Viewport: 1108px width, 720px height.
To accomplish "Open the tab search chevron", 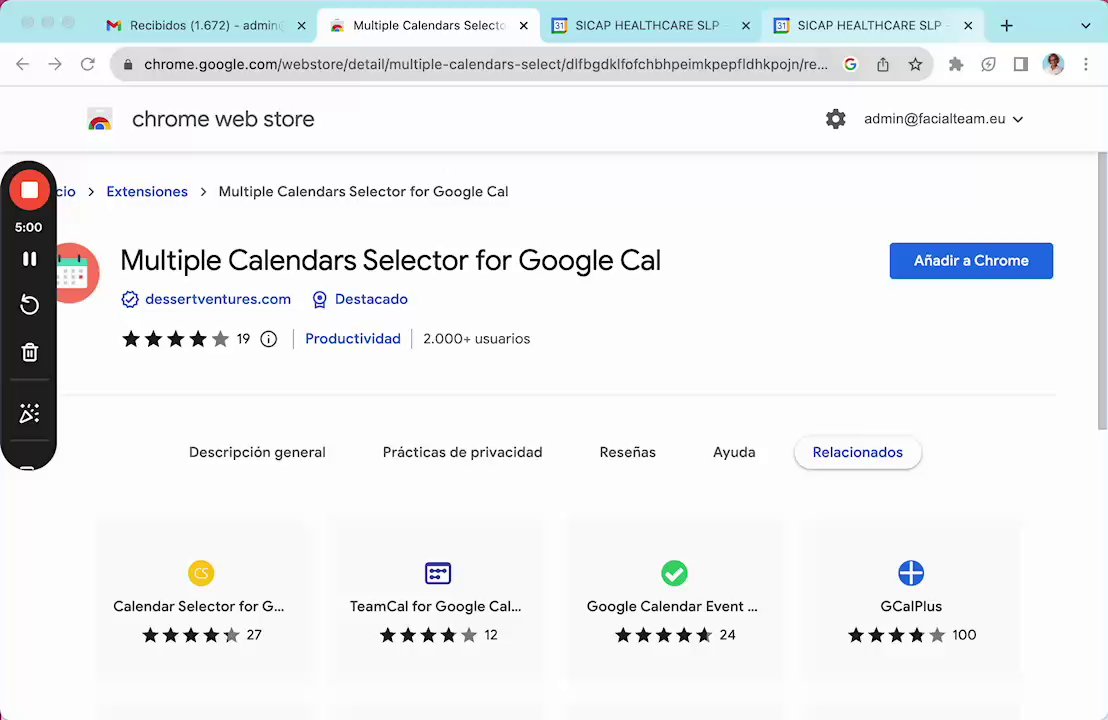I will point(1086,26).
